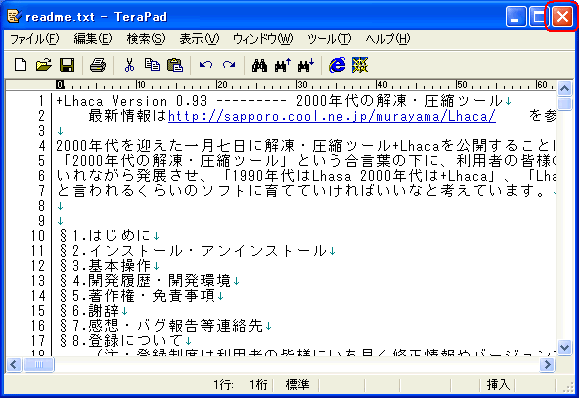Image resolution: width=579 pixels, height=398 pixels.
Task: Click the vertical scrollbar thumb
Action: (x=565, y=103)
